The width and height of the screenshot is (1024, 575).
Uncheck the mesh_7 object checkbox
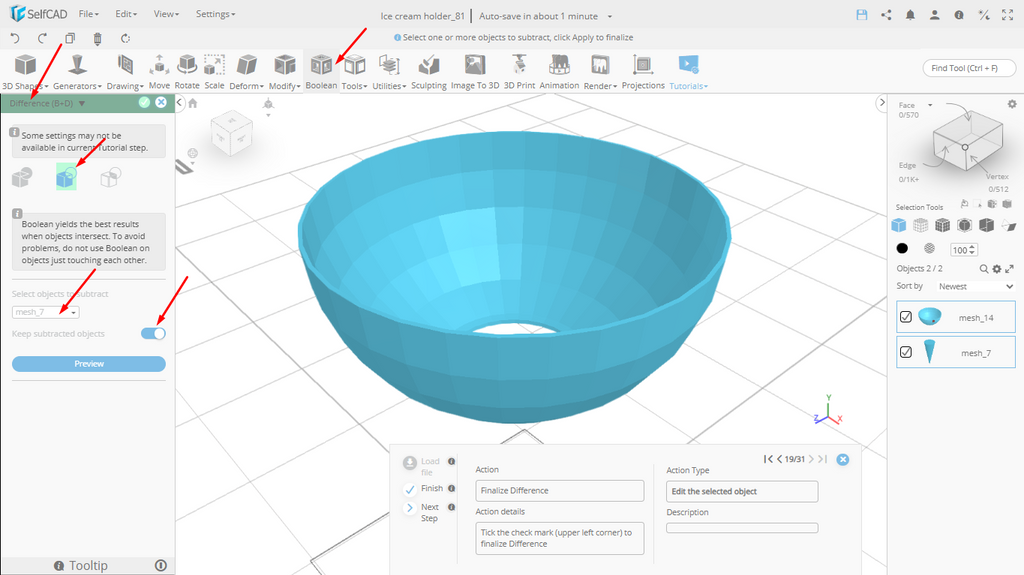tap(906, 352)
